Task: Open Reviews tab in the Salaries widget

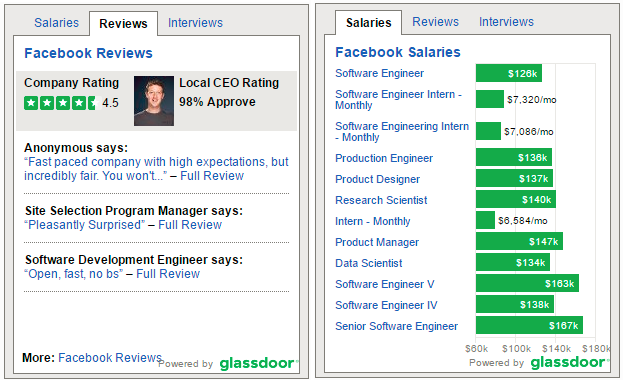Action: click(435, 21)
